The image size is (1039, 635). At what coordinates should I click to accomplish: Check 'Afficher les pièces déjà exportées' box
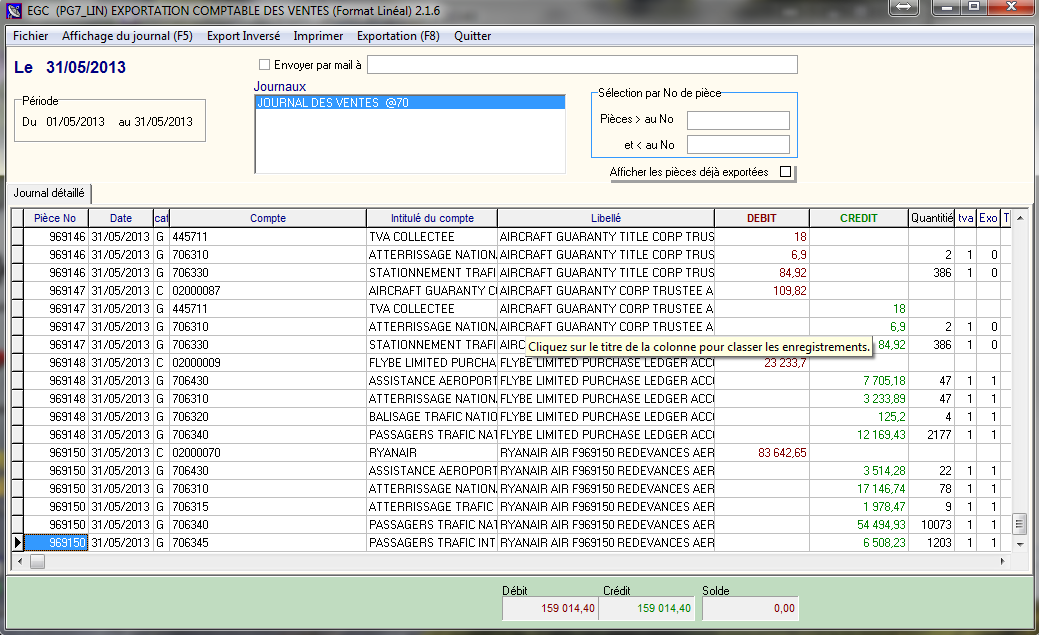[x=785, y=172]
